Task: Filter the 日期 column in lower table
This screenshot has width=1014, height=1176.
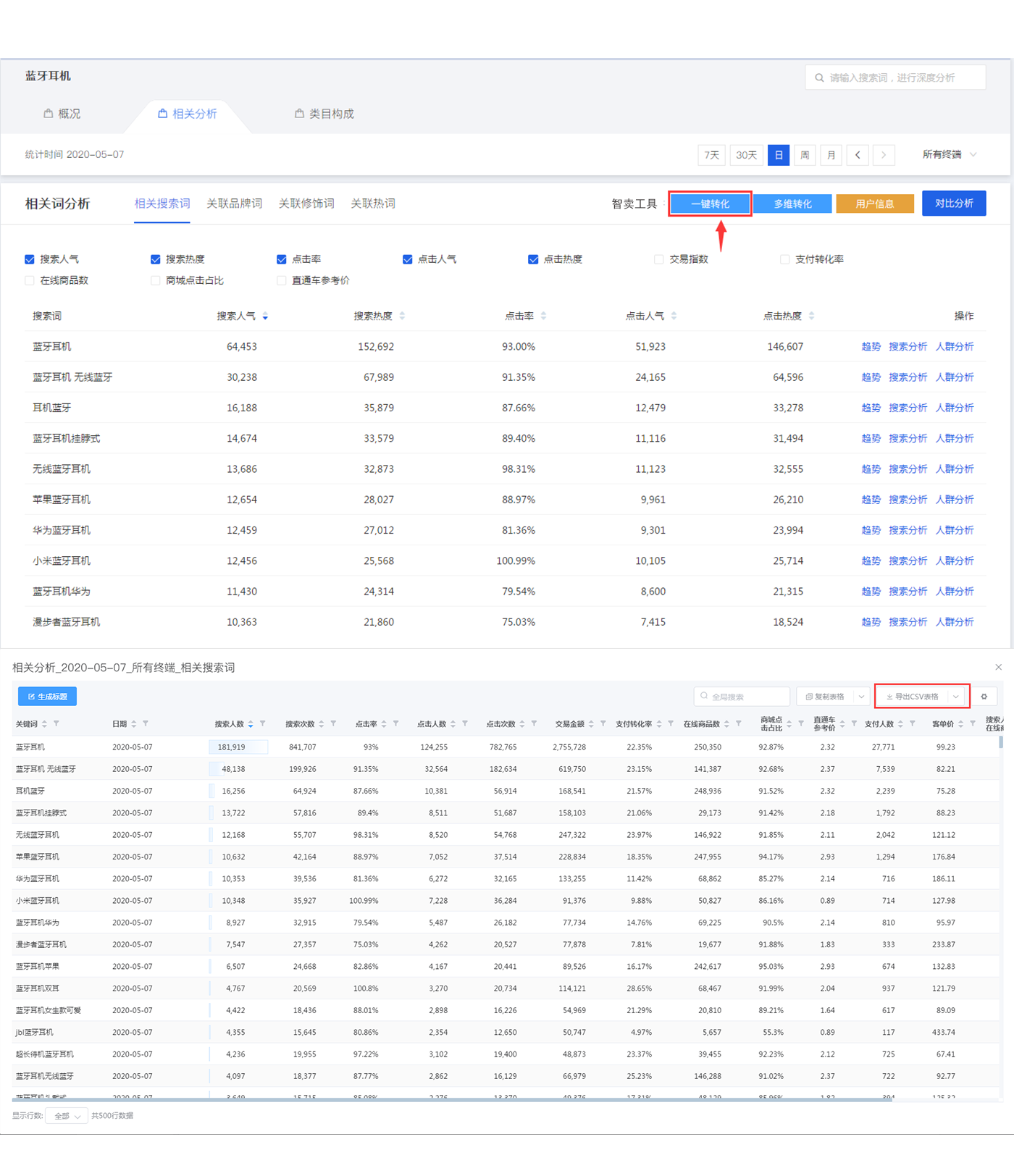Action: click(x=146, y=723)
